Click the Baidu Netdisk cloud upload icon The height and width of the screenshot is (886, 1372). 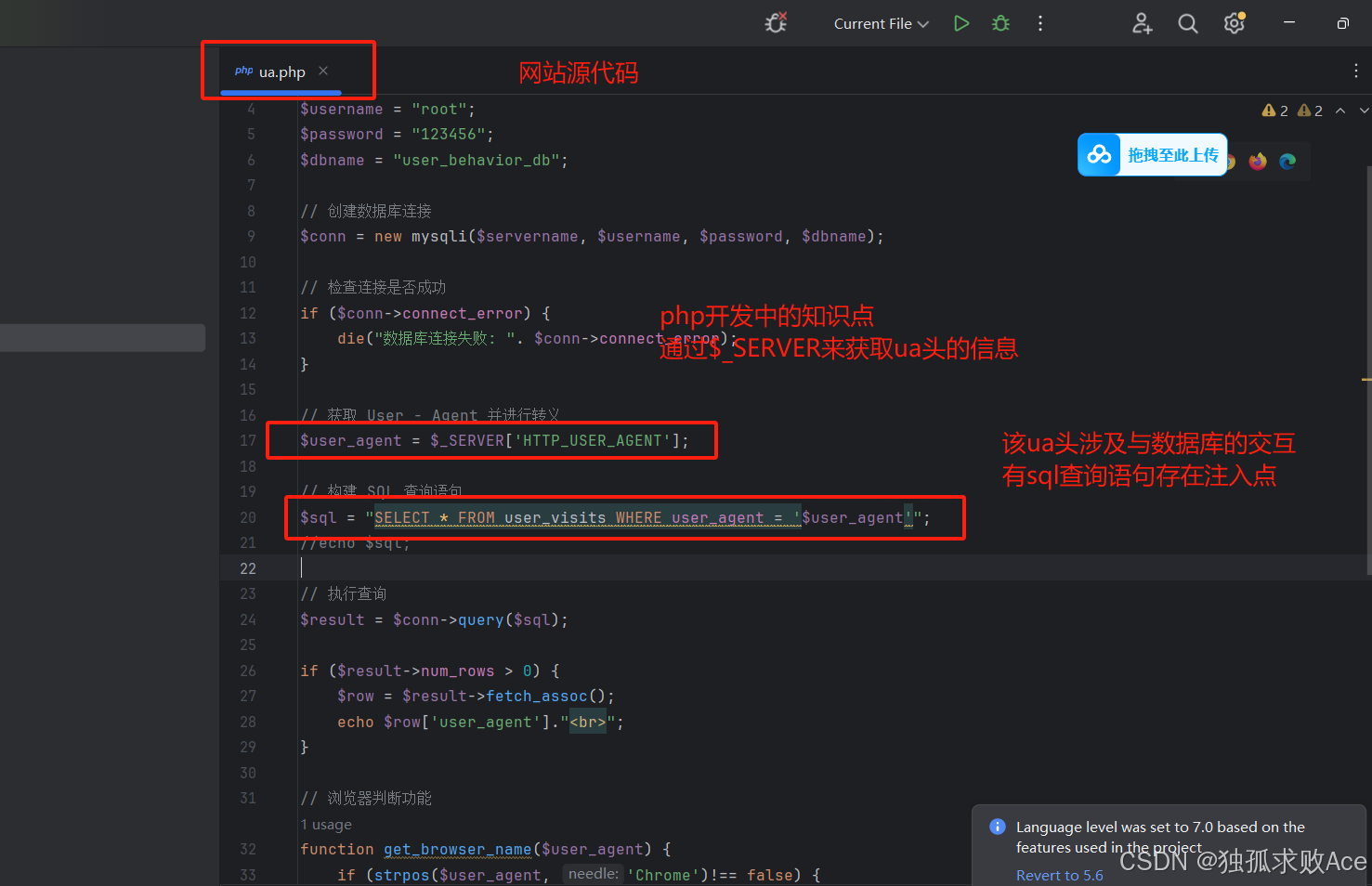pyautogui.click(x=1099, y=154)
